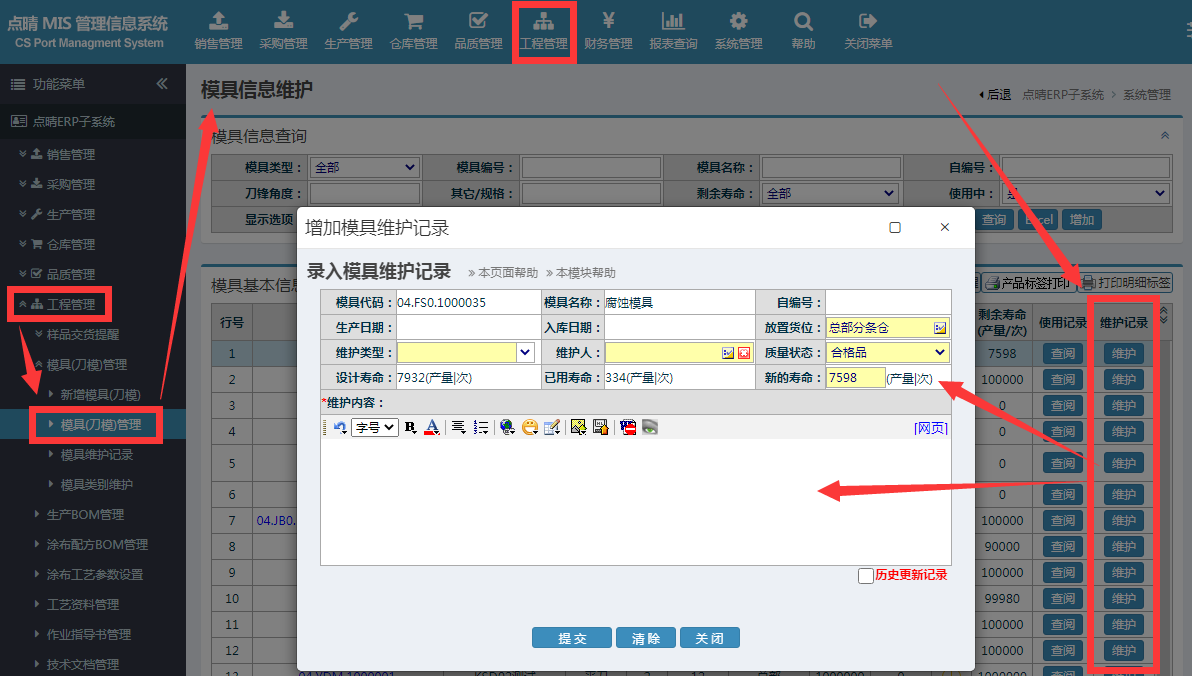
Task: Click the red clear icon beside 维护人
Action: click(x=743, y=353)
